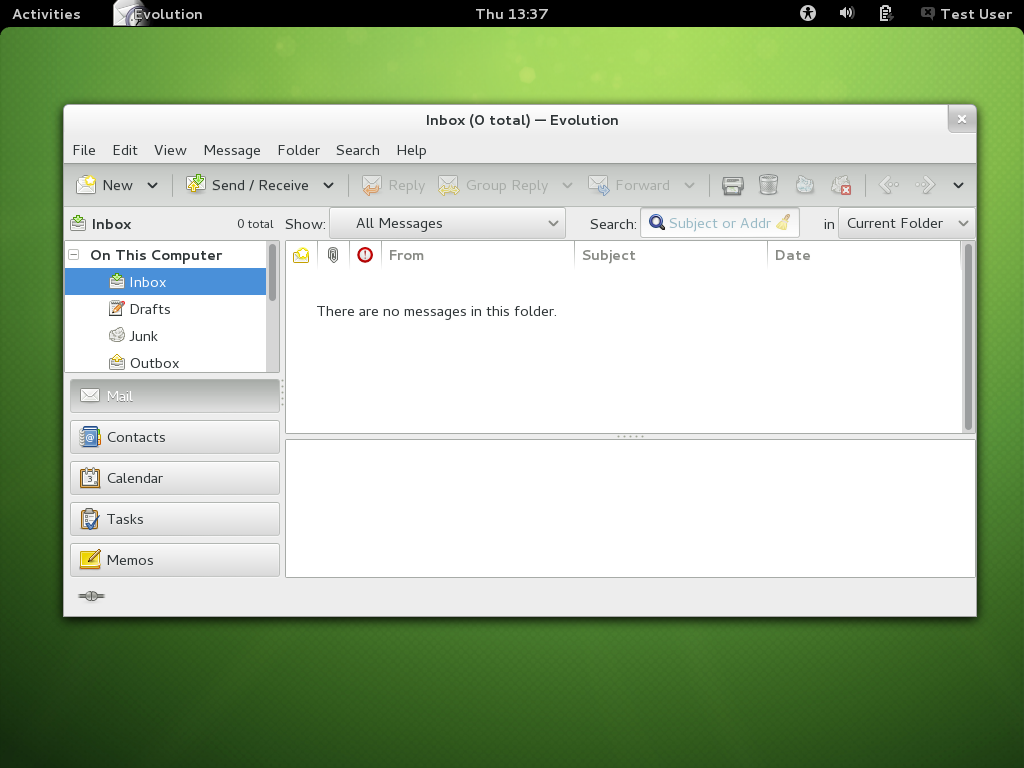This screenshot has height=768, width=1024.
Task: Sort by the Subject column header
Action: (x=671, y=255)
